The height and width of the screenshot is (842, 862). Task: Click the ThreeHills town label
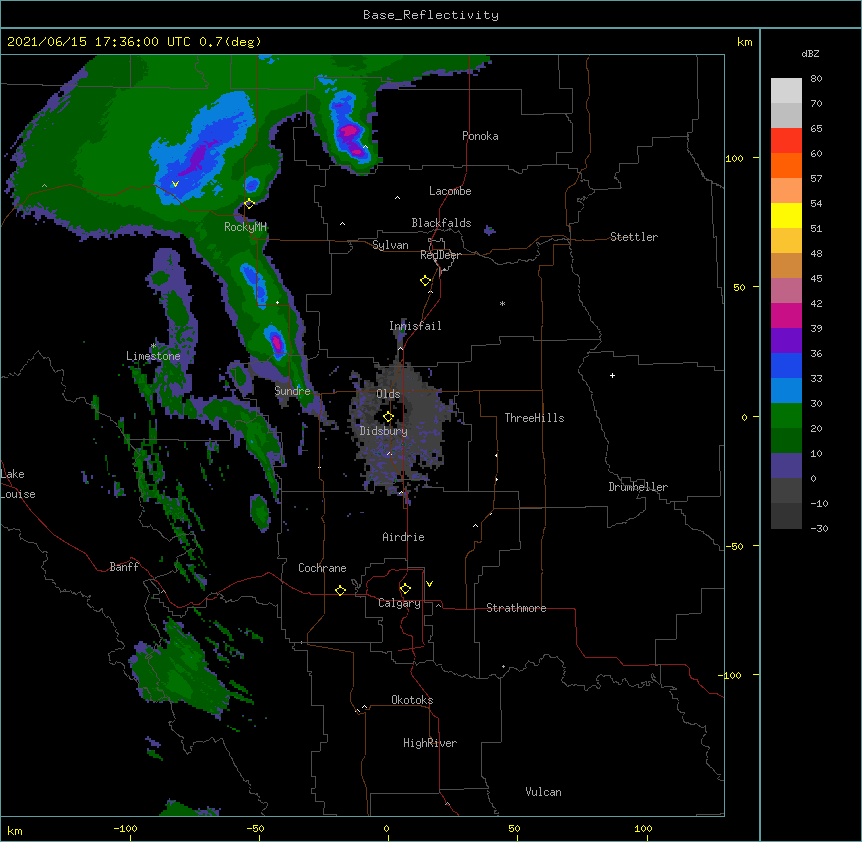534,418
